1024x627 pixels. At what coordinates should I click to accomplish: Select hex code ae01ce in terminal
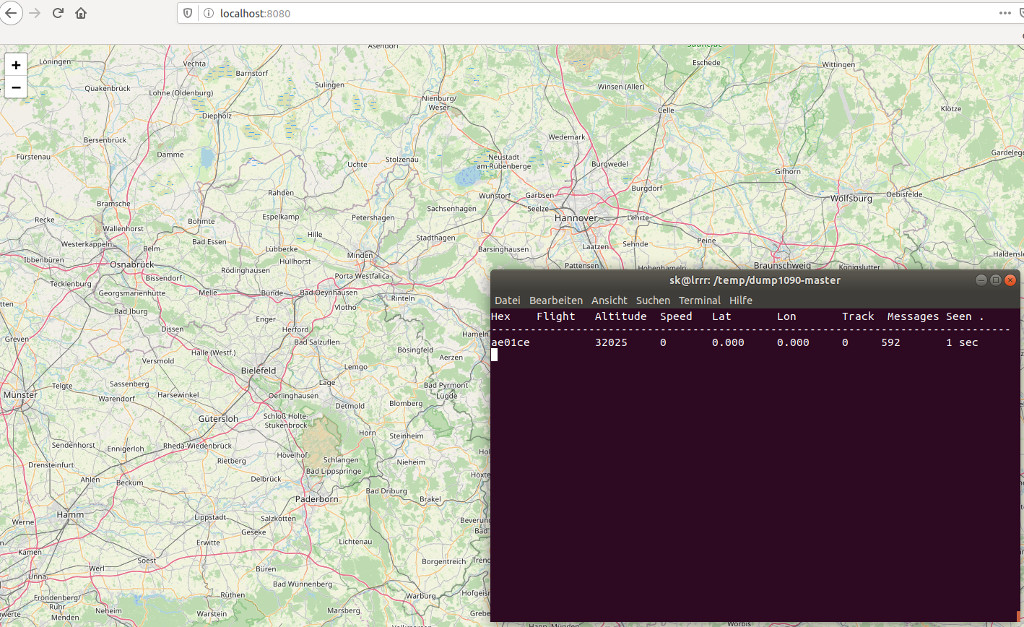point(510,342)
